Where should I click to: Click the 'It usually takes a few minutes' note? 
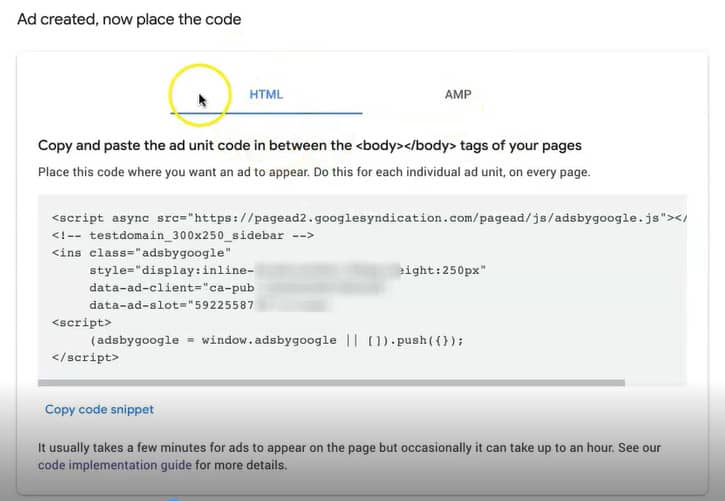click(349, 456)
